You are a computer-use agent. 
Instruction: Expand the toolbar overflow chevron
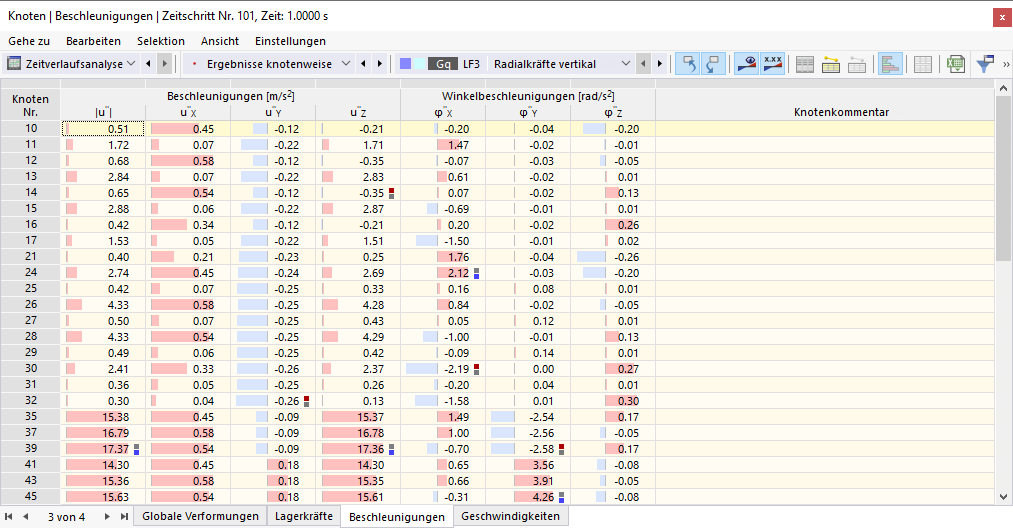click(x=1006, y=64)
